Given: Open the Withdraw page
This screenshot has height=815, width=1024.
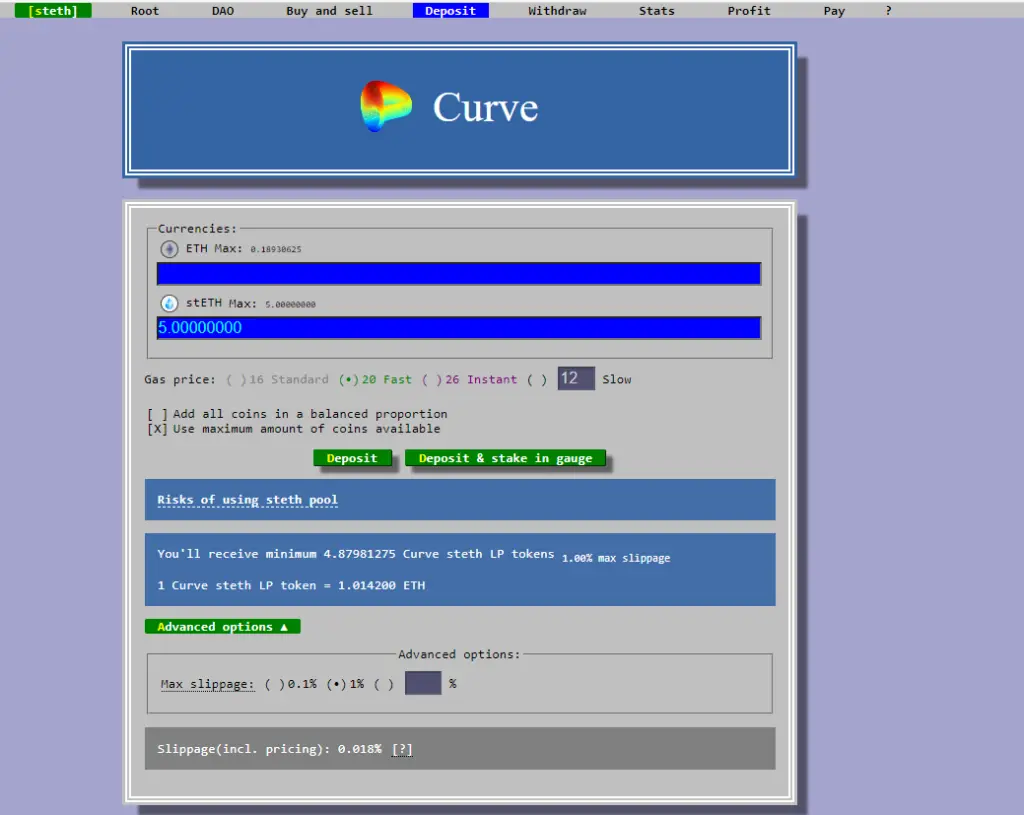Looking at the screenshot, I should [x=557, y=10].
